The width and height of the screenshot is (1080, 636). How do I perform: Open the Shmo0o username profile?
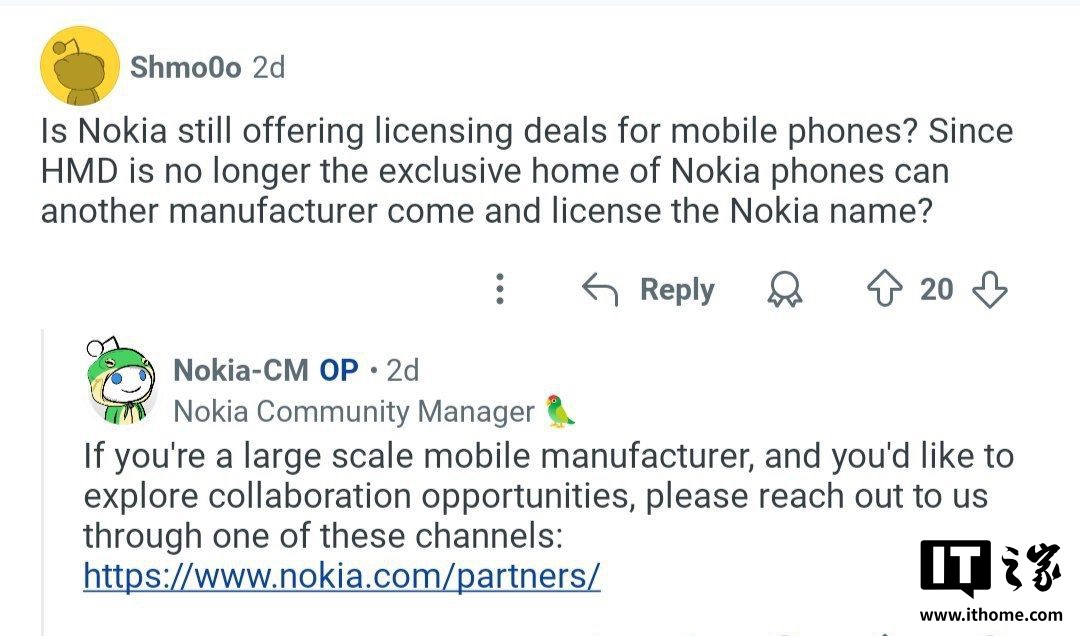(x=186, y=67)
